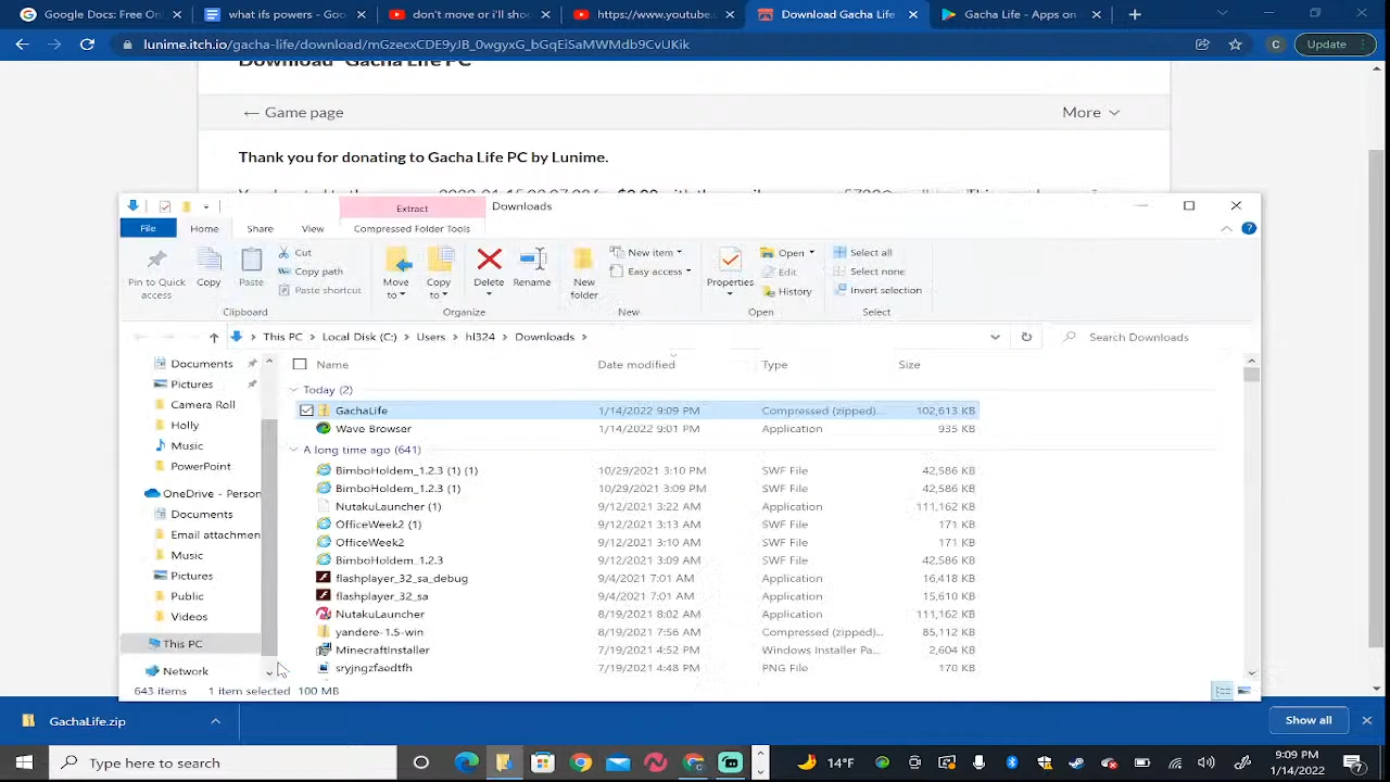
Task: Click Invert selection in ribbon
Action: [x=877, y=290]
